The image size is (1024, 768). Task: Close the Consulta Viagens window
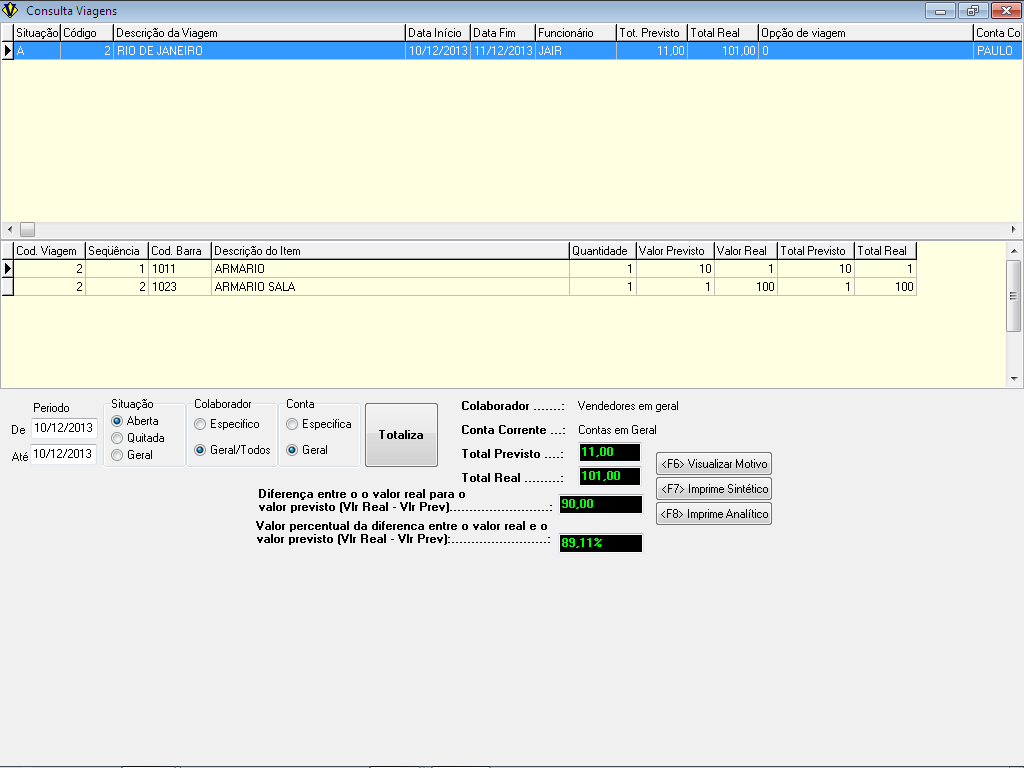point(1006,10)
